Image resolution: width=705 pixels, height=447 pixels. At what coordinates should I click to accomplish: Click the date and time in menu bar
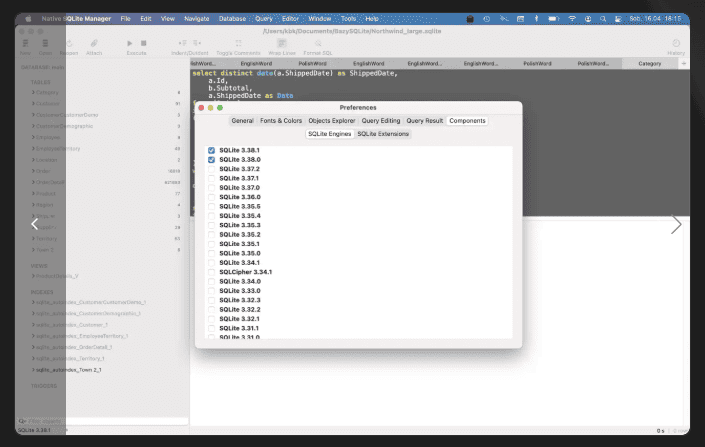(655, 18)
